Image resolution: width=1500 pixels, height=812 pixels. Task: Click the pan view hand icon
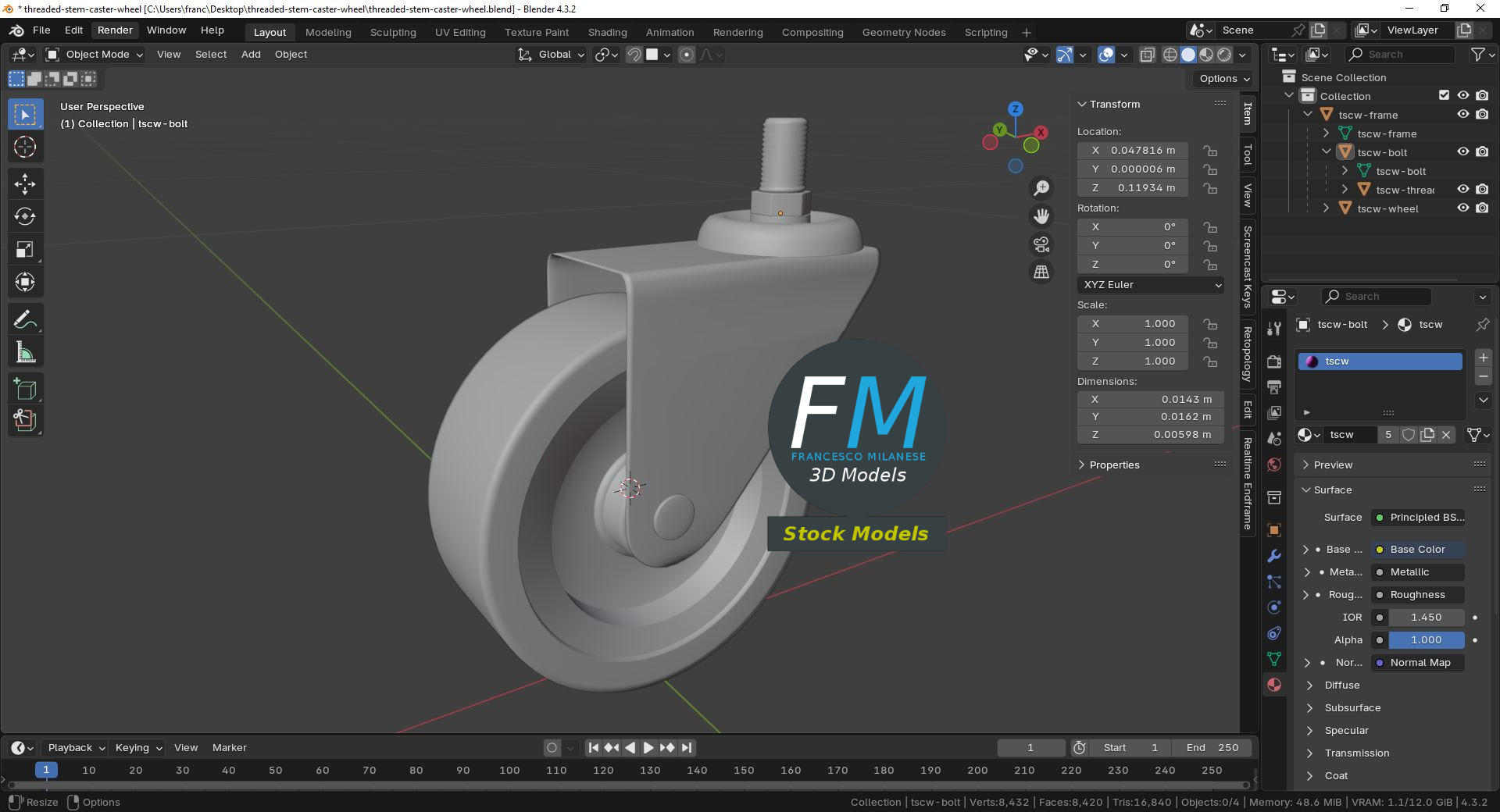click(1041, 216)
